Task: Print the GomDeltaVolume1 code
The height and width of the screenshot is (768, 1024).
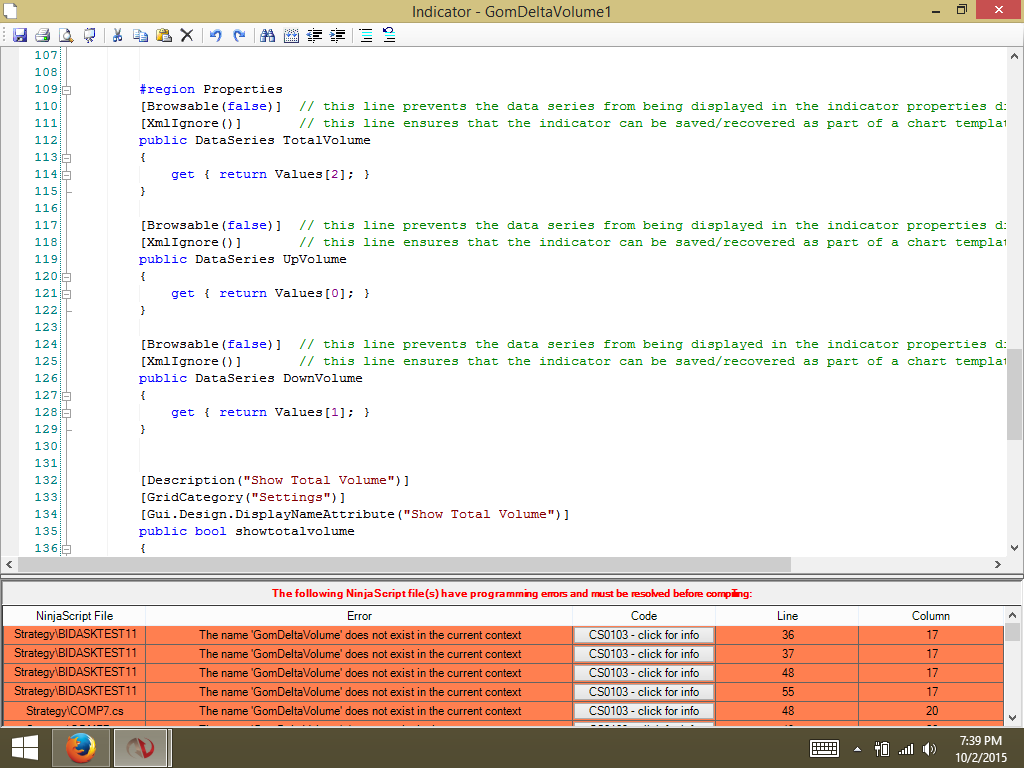Action: click(42, 35)
